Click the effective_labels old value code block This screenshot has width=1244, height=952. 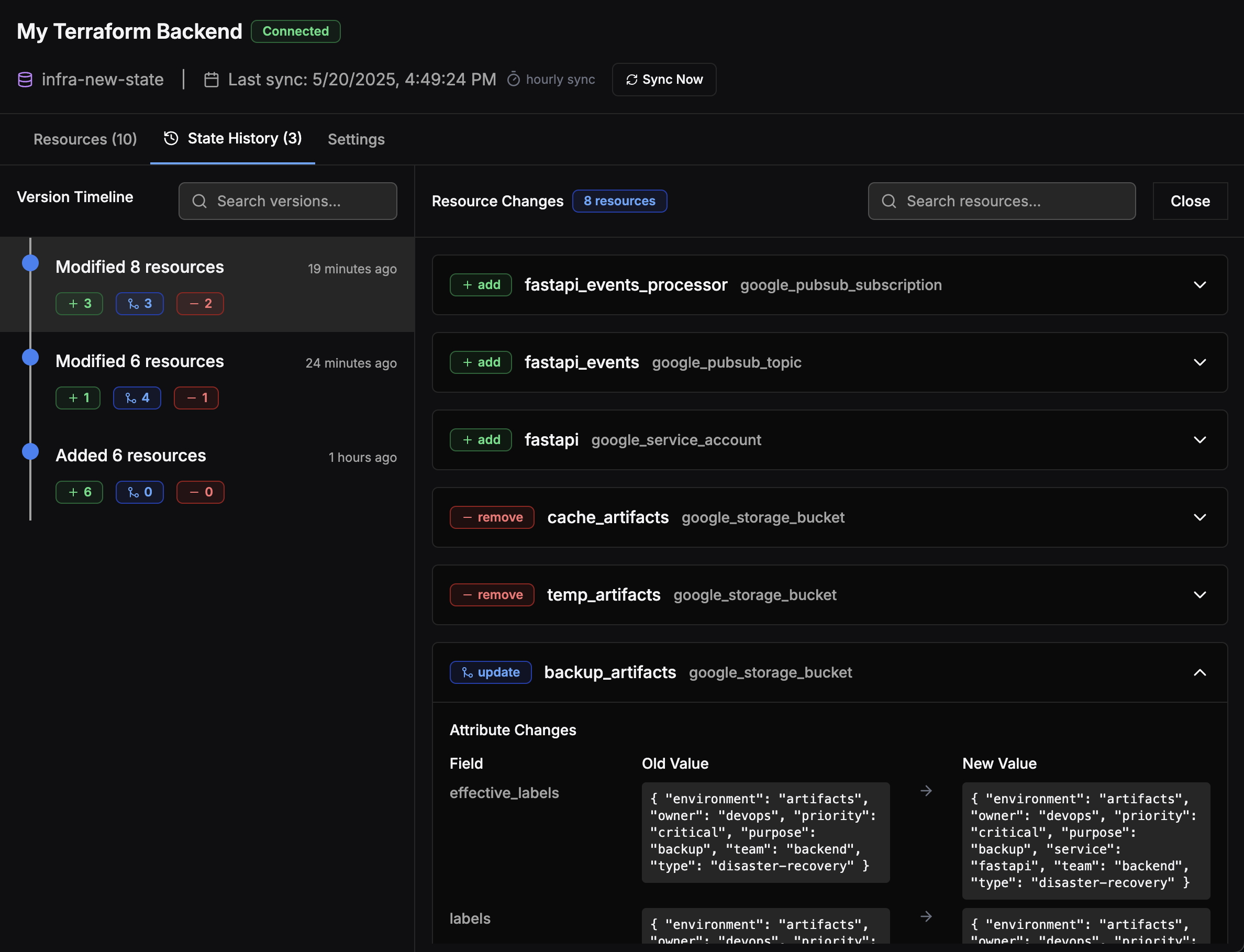pos(765,833)
